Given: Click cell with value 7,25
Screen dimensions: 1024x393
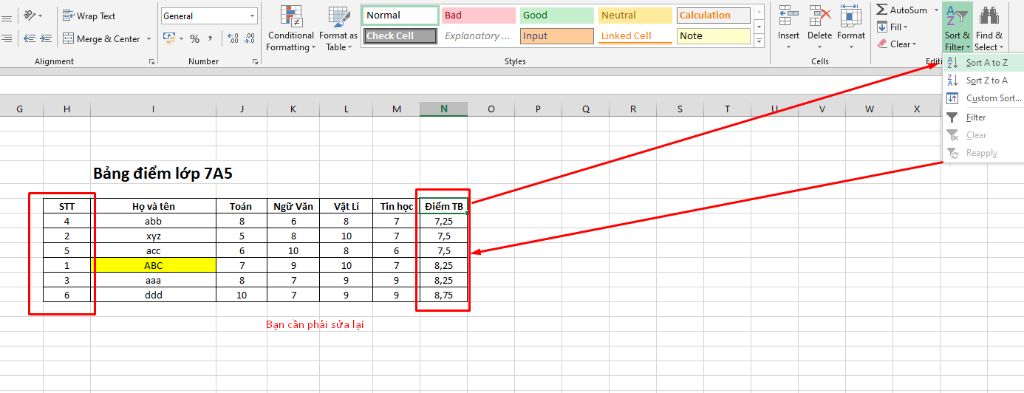Looking at the screenshot, I should pos(444,221).
